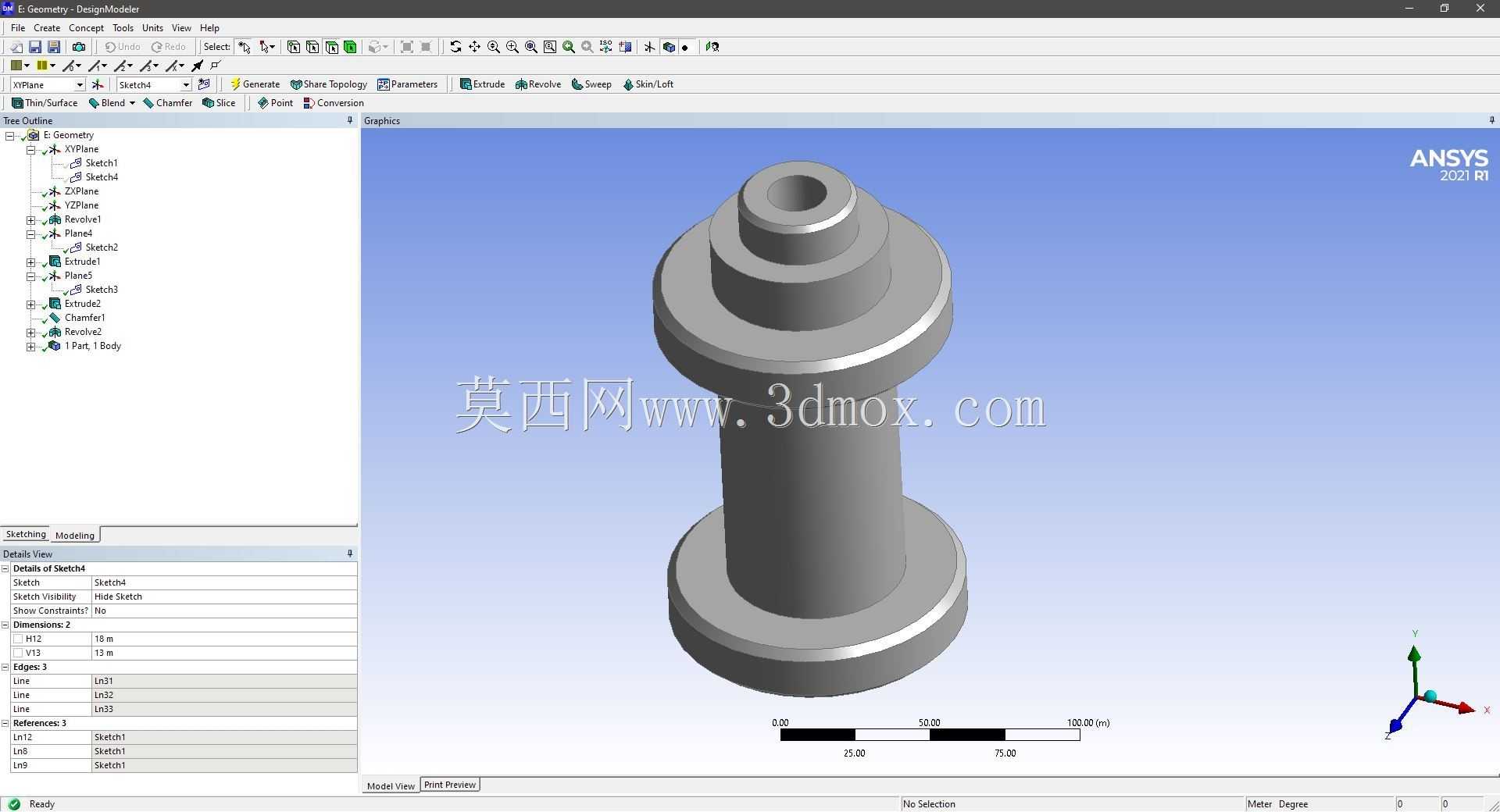
Task: Enable the body selection filter
Action: coord(350,47)
